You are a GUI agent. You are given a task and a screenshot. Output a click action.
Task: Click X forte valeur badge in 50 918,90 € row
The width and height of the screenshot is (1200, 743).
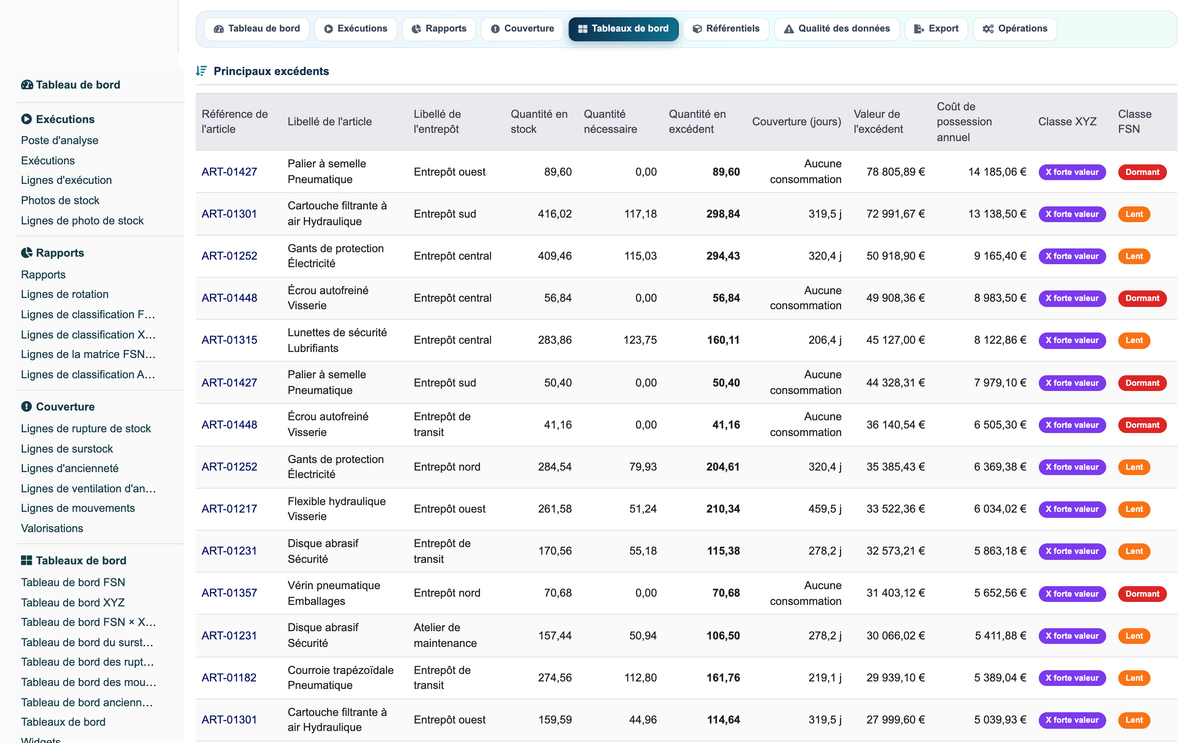coord(1072,256)
